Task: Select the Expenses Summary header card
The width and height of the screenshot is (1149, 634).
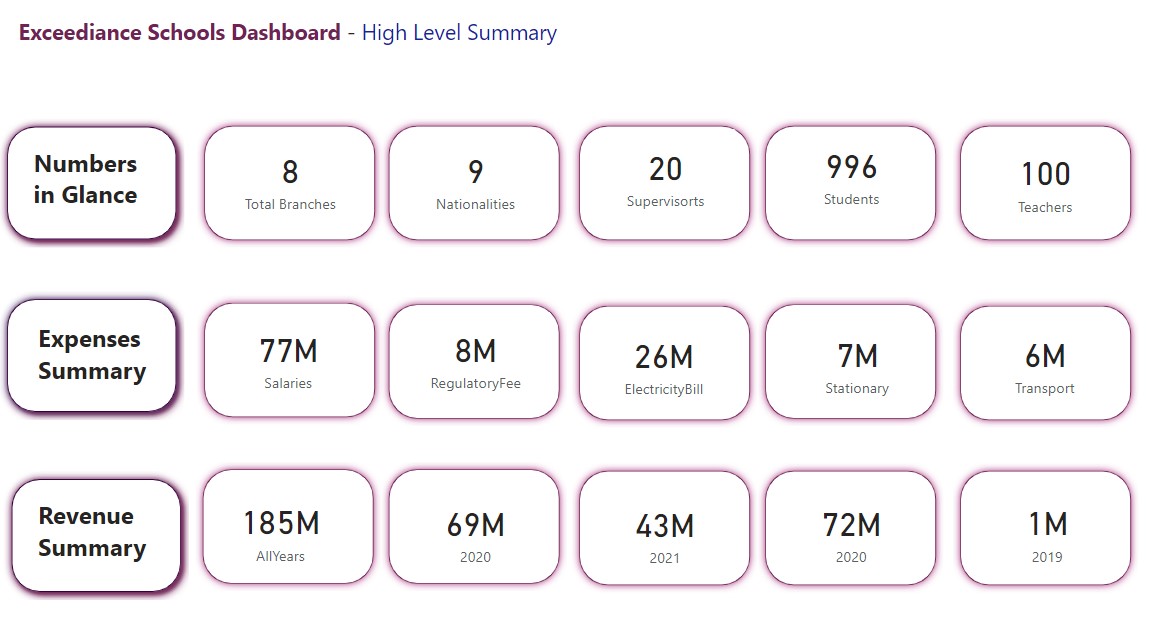Action: (92, 355)
